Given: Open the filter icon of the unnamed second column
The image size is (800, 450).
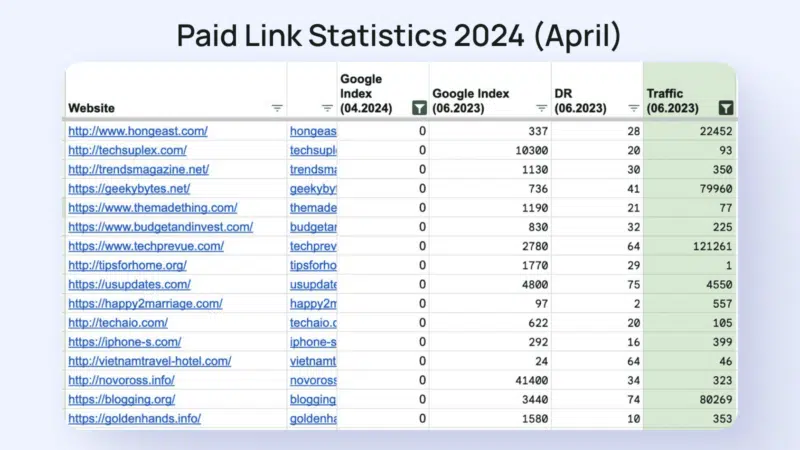Looking at the screenshot, I should pos(327,108).
